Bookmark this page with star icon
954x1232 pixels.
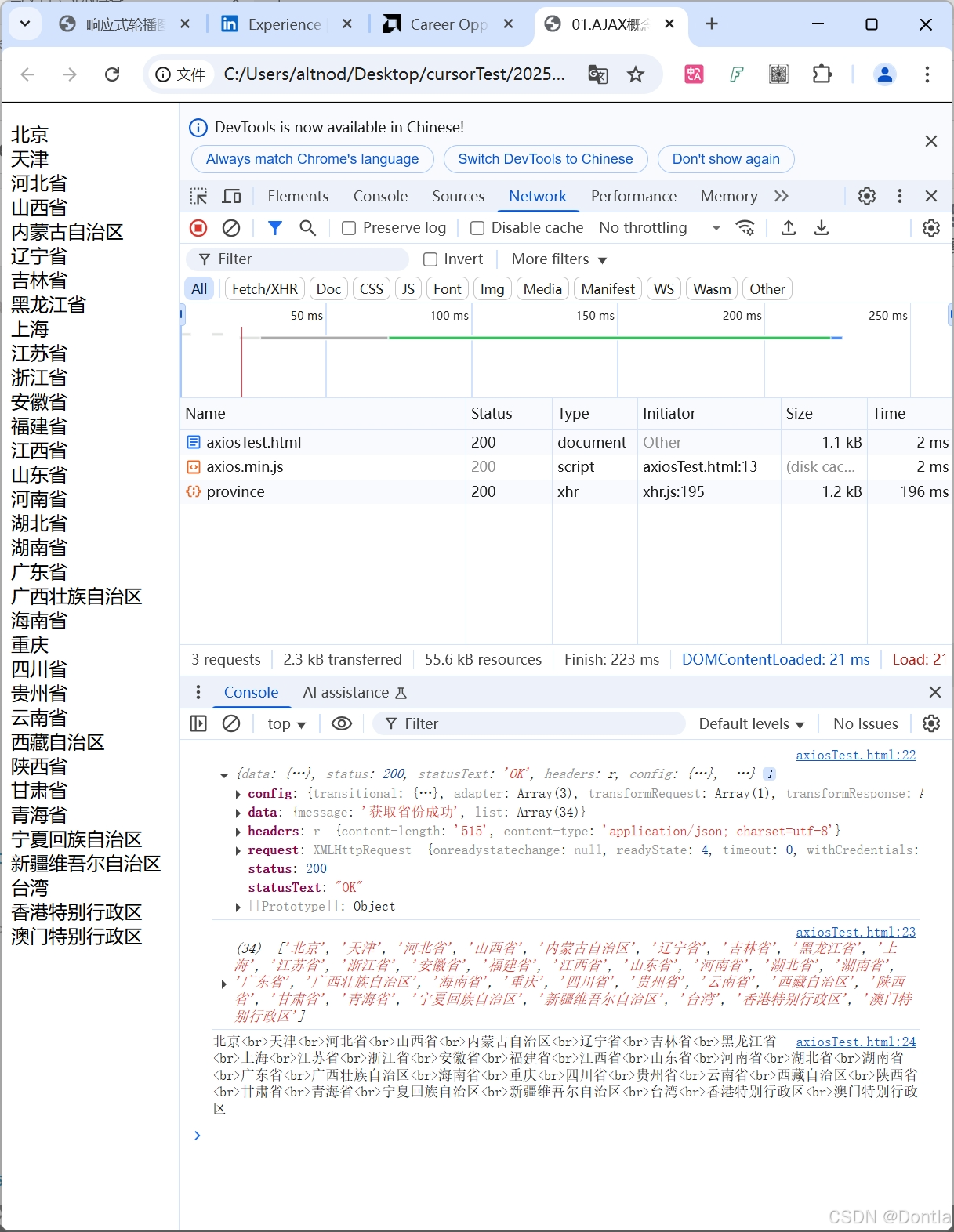pos(636,74)
